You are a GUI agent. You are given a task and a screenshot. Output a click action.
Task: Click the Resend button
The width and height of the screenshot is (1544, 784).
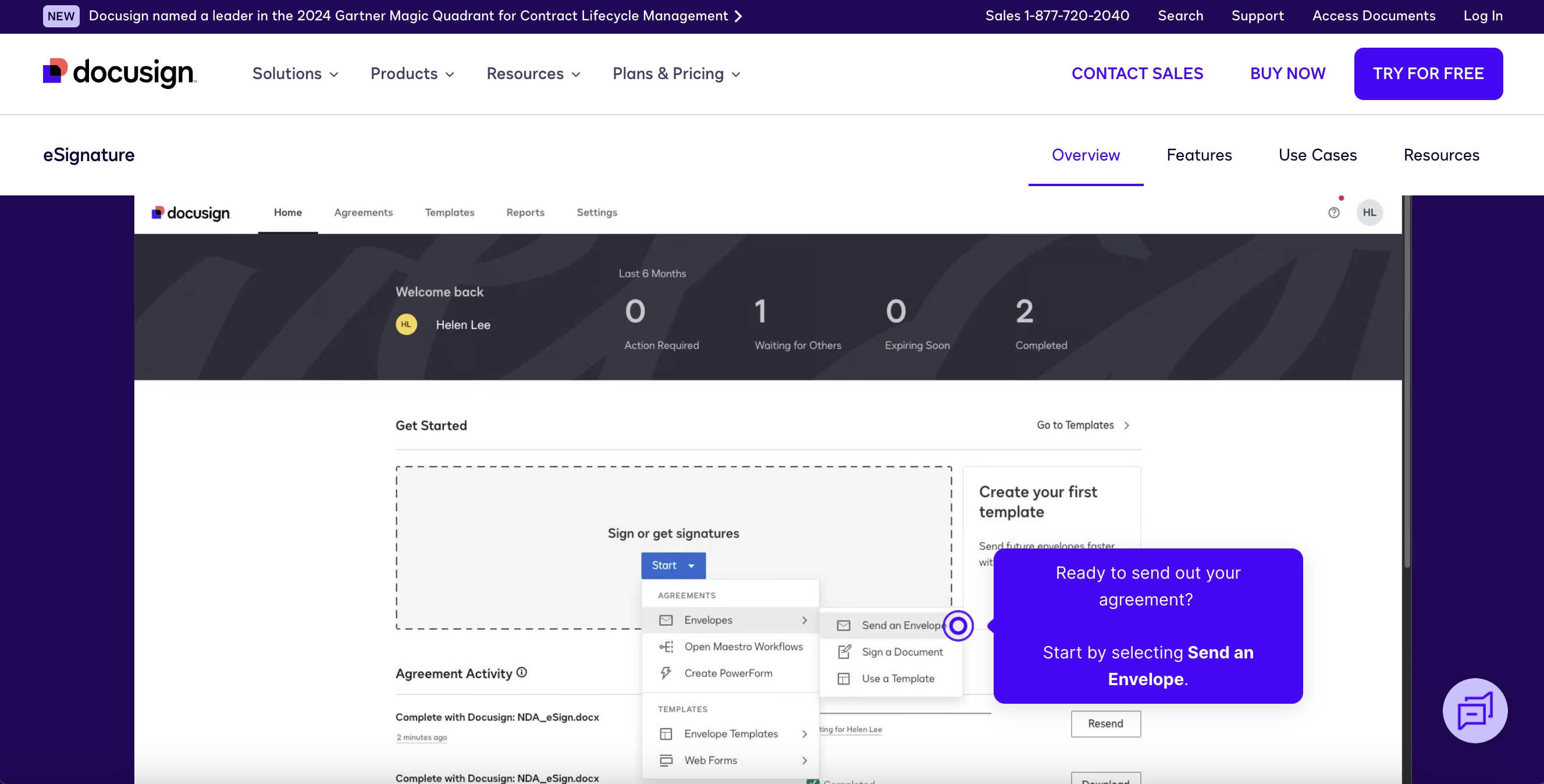tap(1106, 724)
